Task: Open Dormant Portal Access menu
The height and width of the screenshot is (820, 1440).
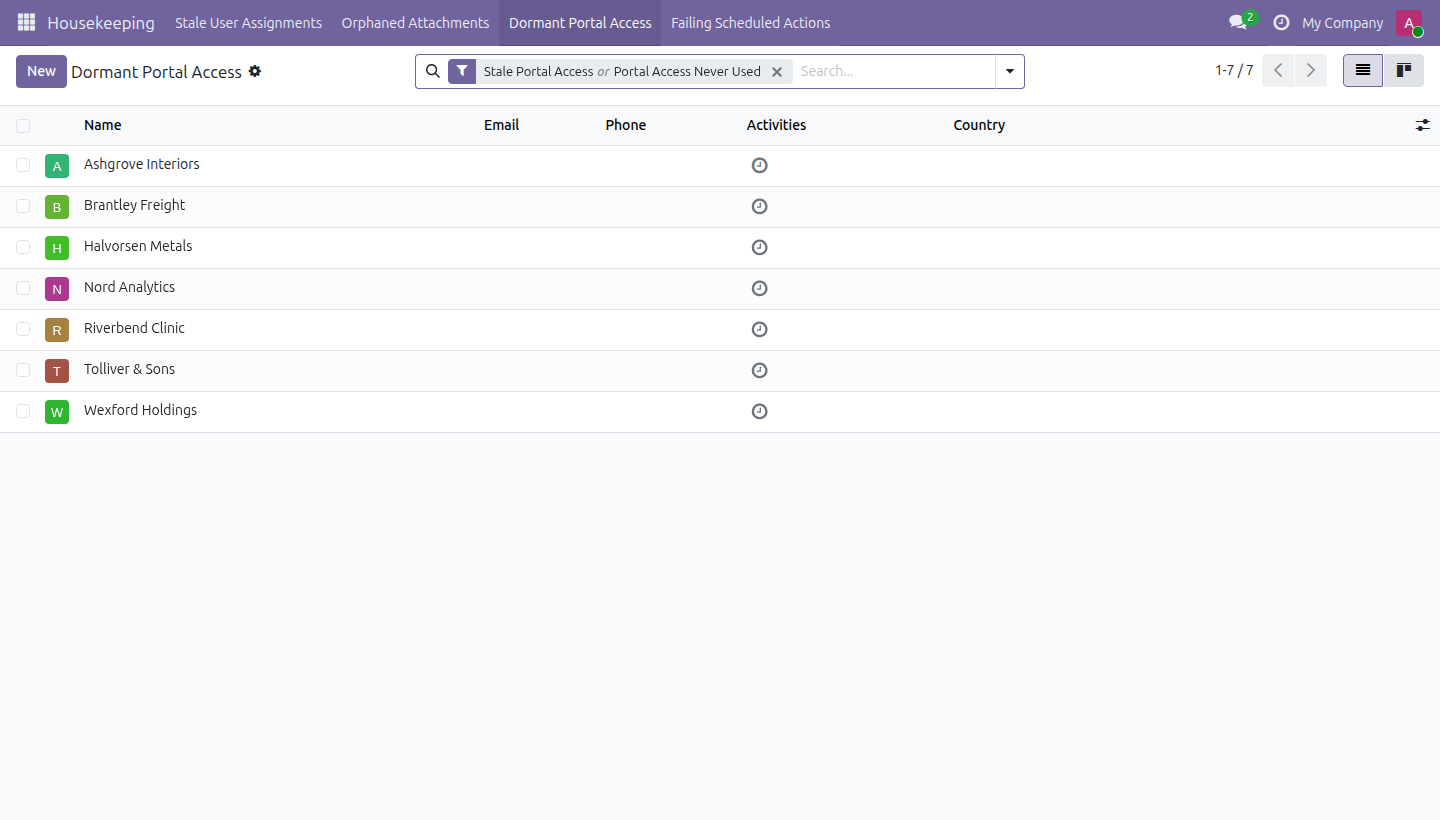Action: point(580,23)
